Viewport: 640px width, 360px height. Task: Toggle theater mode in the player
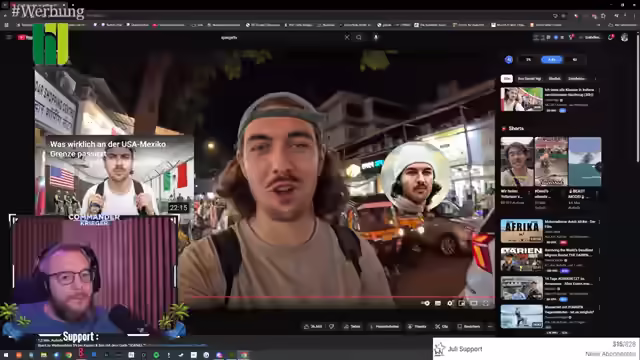473,303
